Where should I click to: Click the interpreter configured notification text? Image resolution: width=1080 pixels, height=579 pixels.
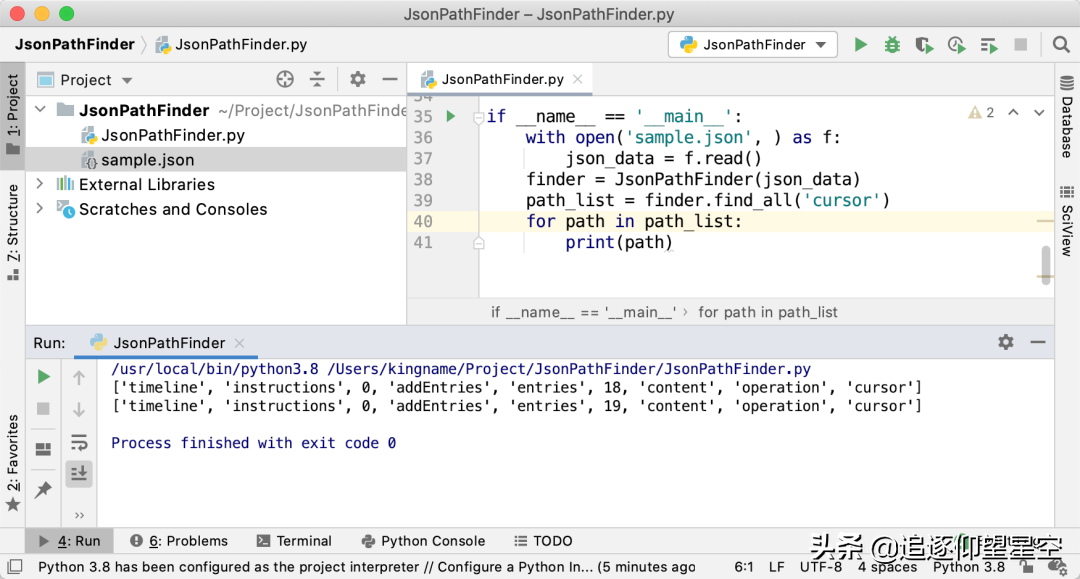point(366,567)
